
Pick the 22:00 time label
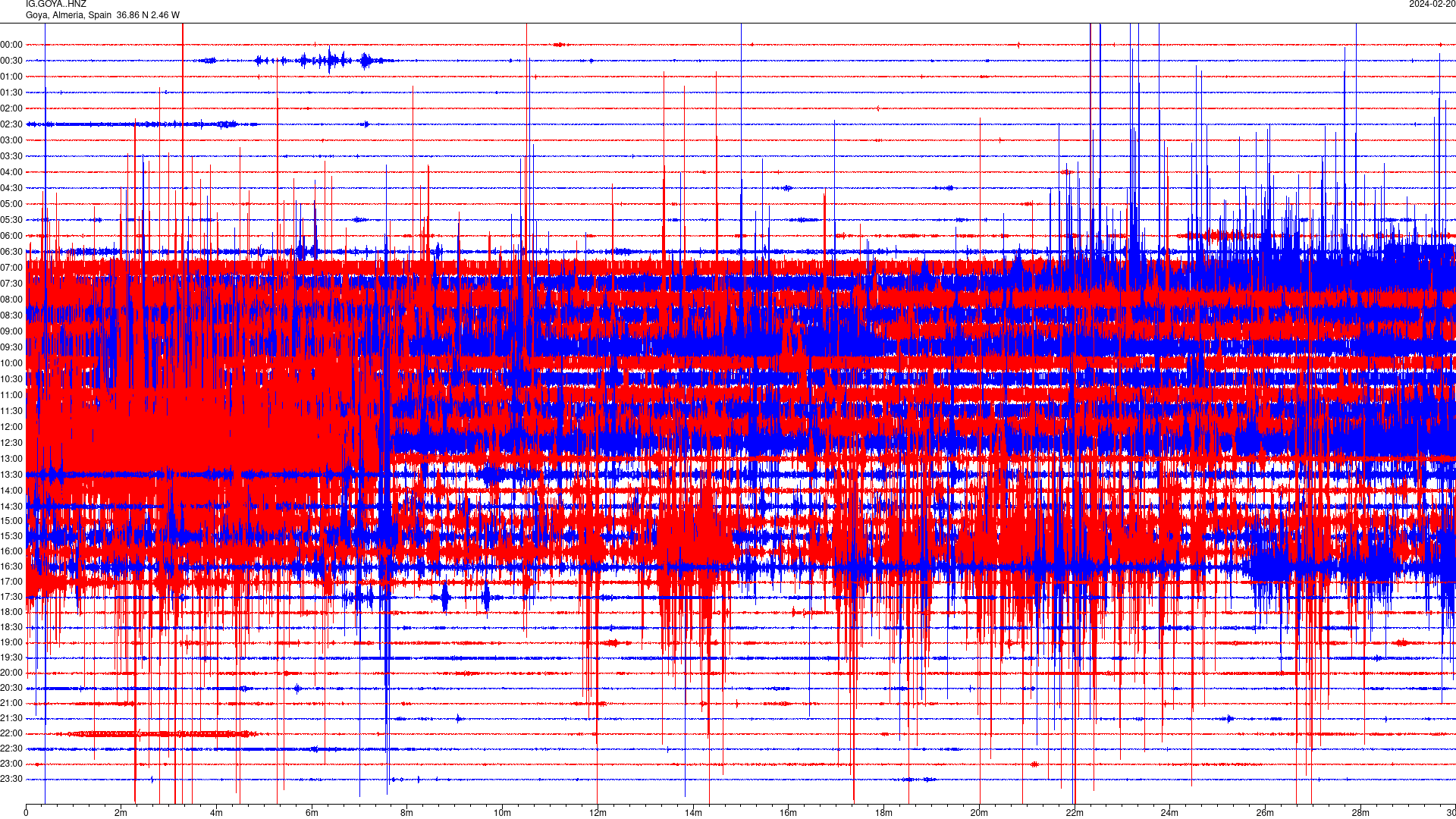(x=11, y=733)
